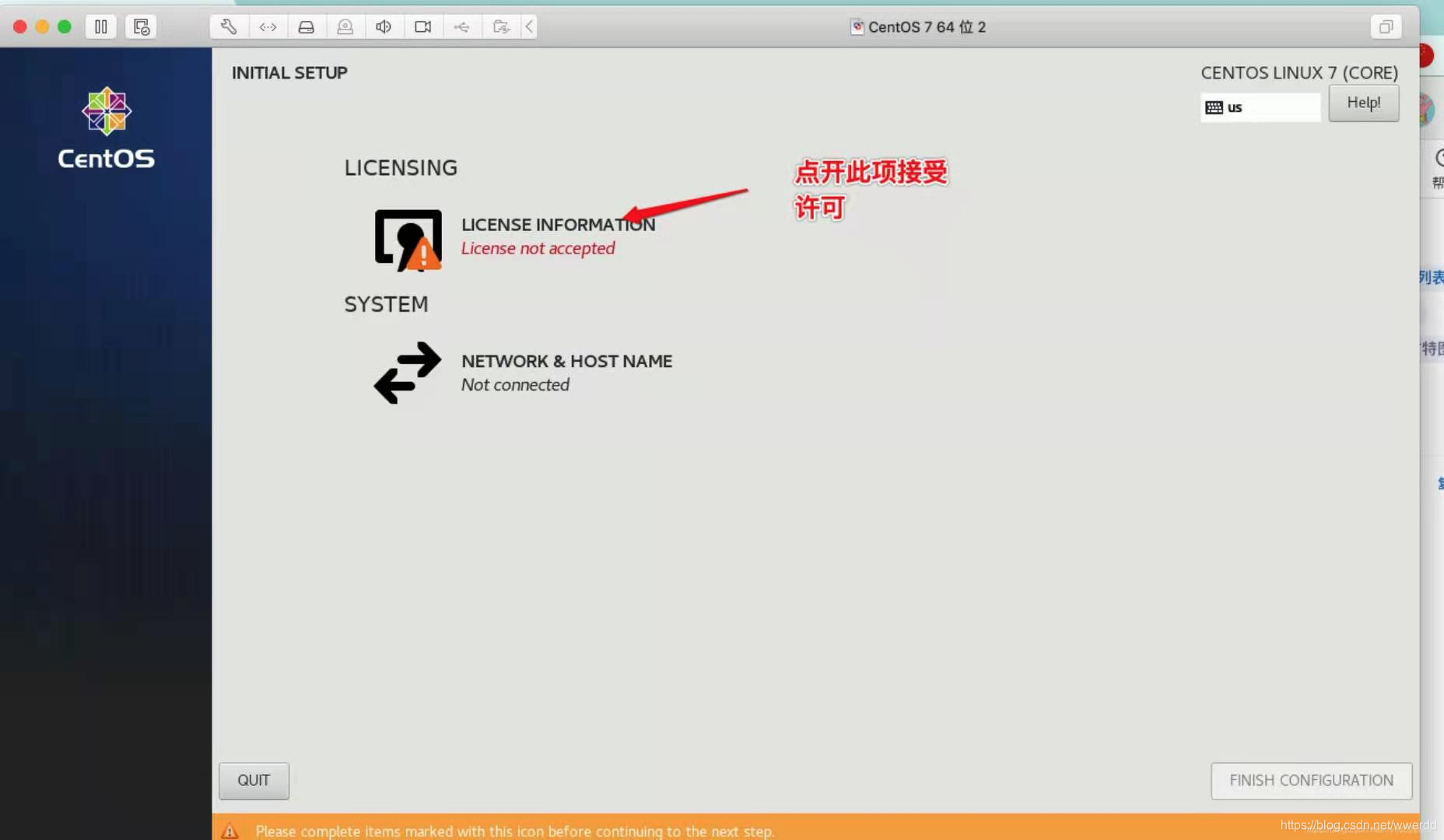The width and height of the screenshot is (1444, 840).
Task: Click the SYSTEM section heading
Action: click(386, 304)
